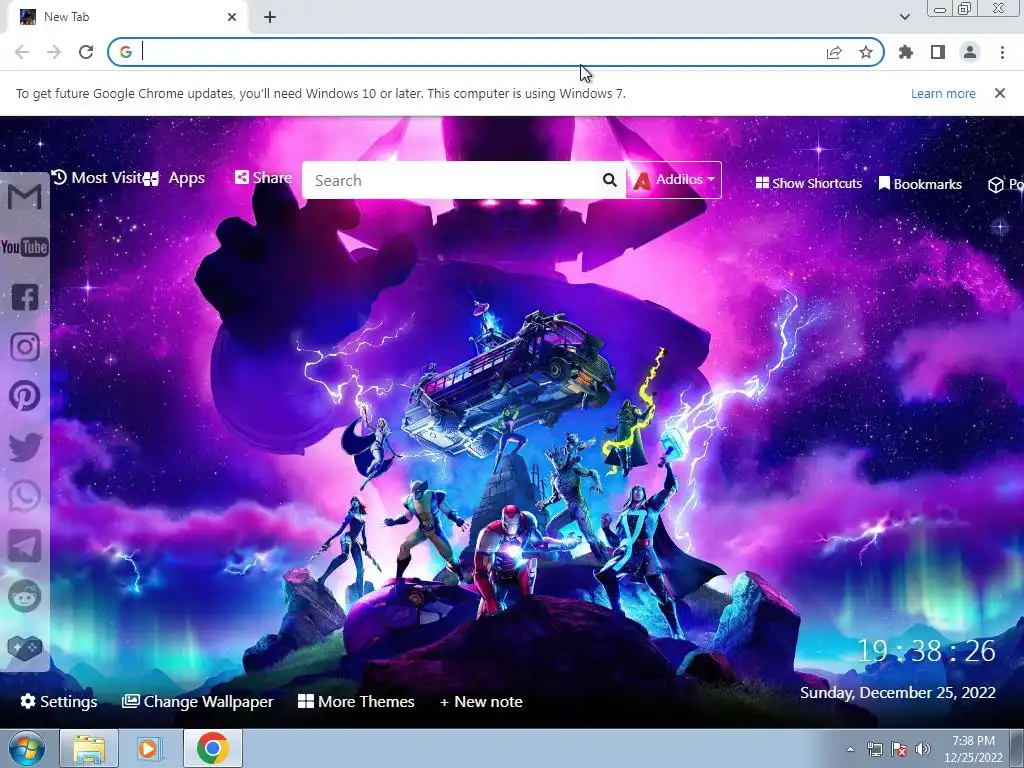
Task: Open Chrome three-dot menu
Action: (1002, 52)
